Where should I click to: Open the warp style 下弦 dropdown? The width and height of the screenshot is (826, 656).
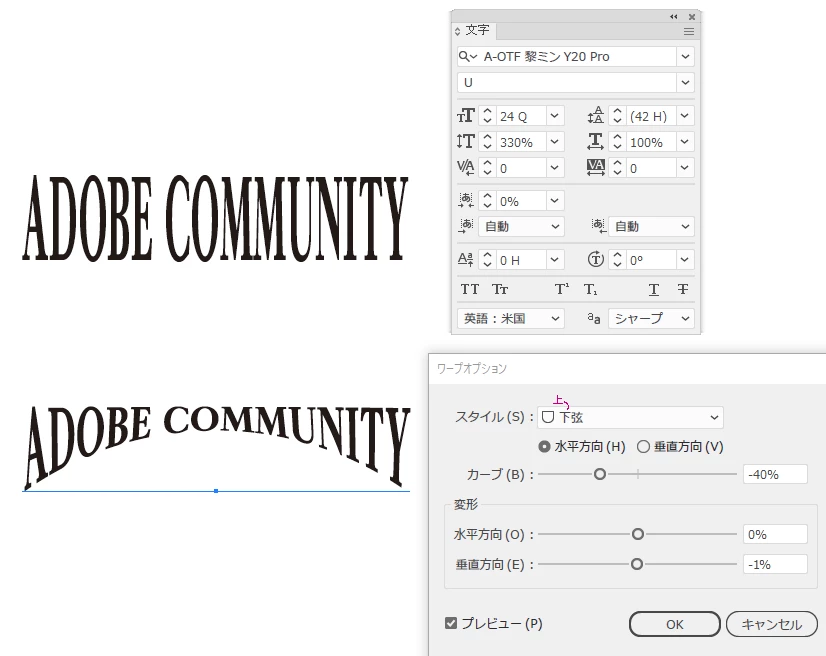631,417
